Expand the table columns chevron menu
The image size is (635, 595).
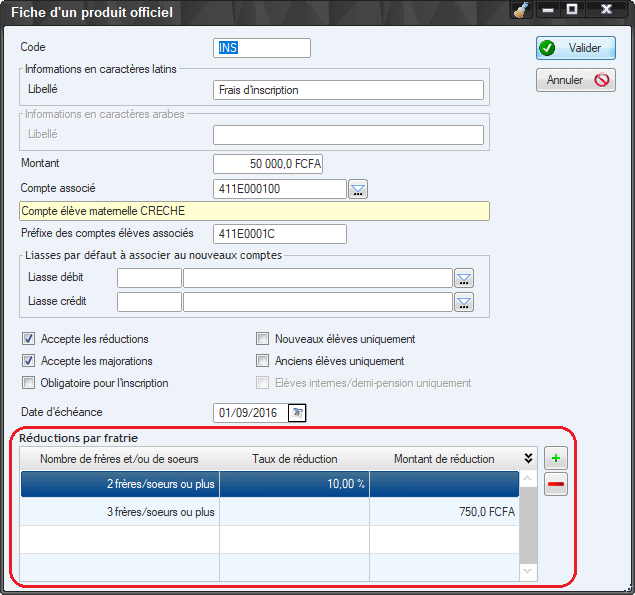point(528,458)
